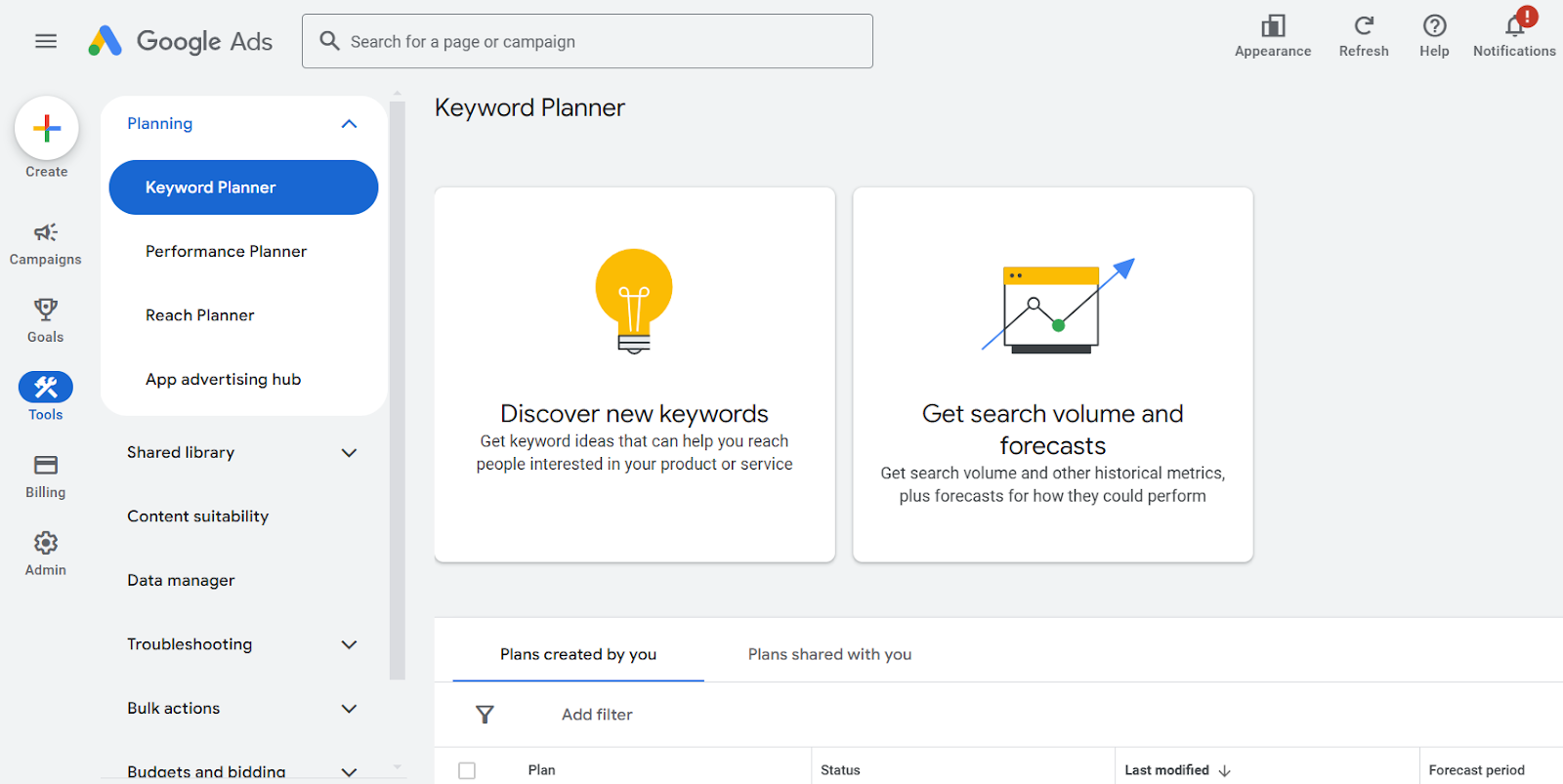The height and width of the screenshot is (784, 1563).
Task: Sort by Last modified column
Action: pos(1166,770)
